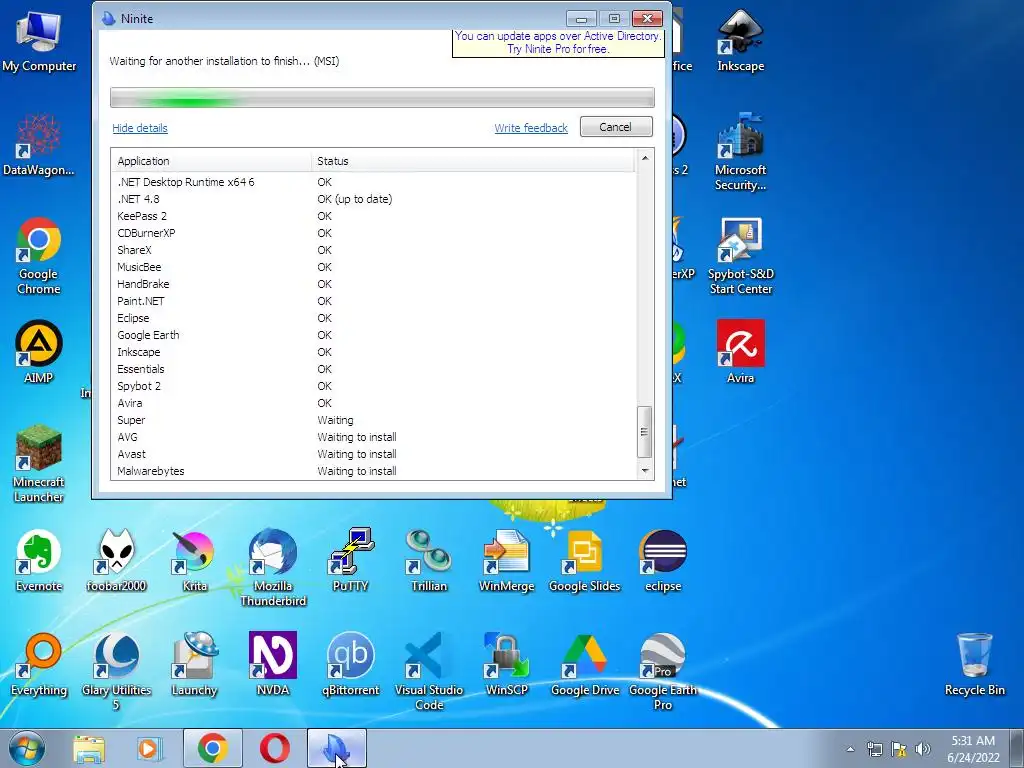Open the foobar2000 desktop shortcut
The height and width of the screenshot is (768, 1024).
point(116,560)
